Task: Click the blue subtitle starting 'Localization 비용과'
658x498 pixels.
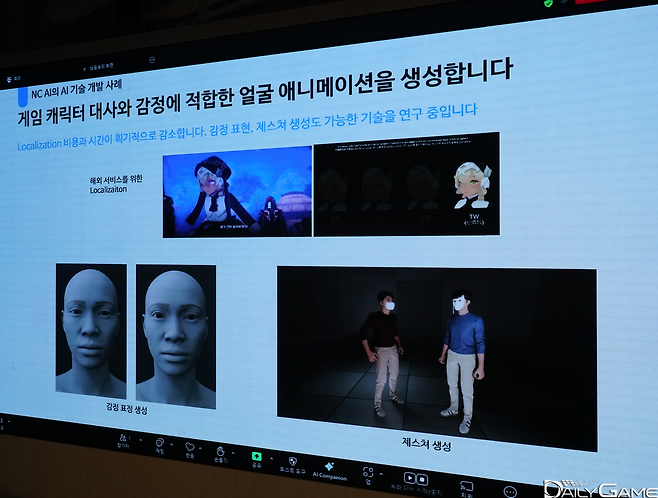Action: pos(247,128)
